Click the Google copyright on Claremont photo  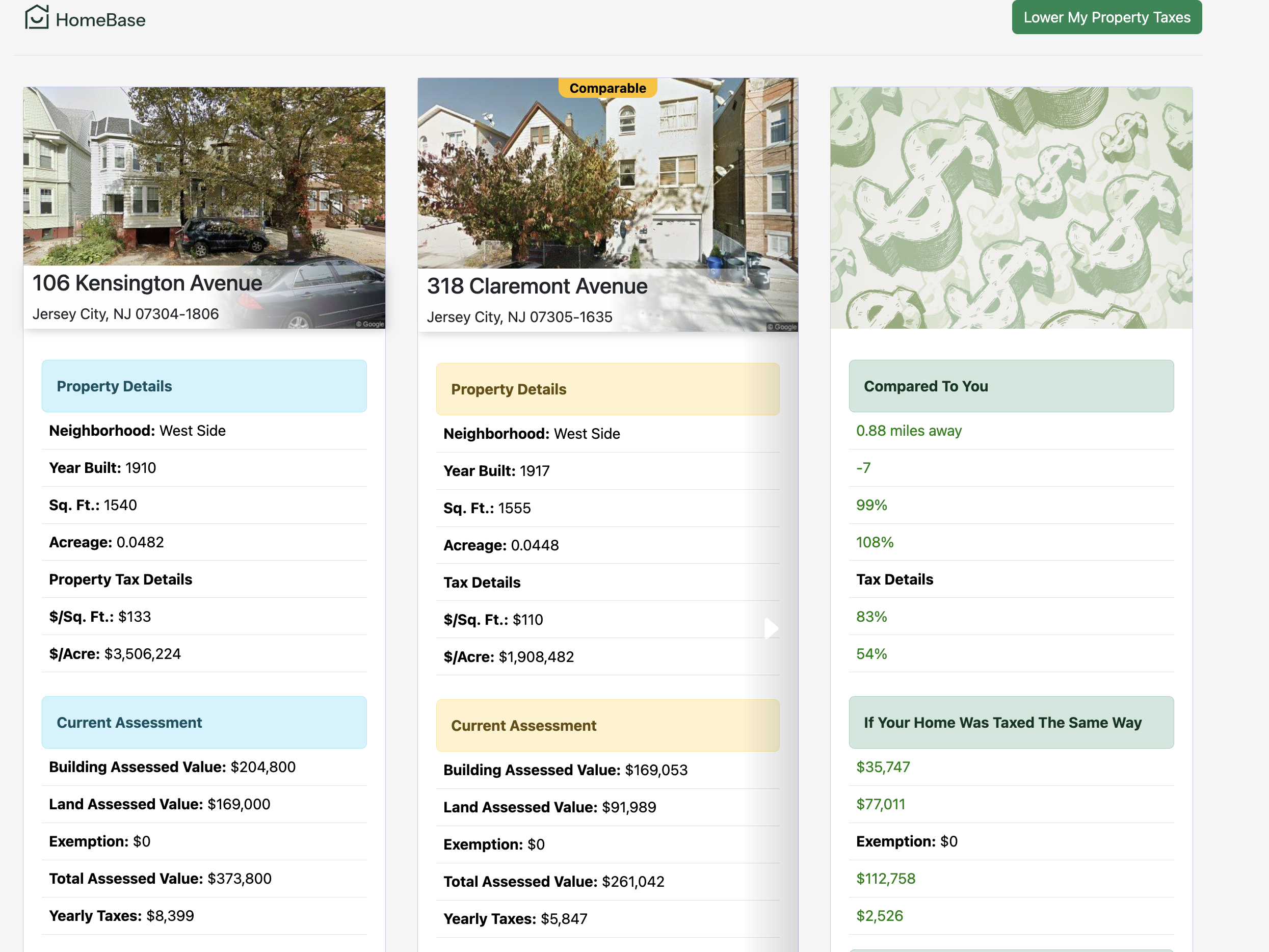[x=782, y=327]
